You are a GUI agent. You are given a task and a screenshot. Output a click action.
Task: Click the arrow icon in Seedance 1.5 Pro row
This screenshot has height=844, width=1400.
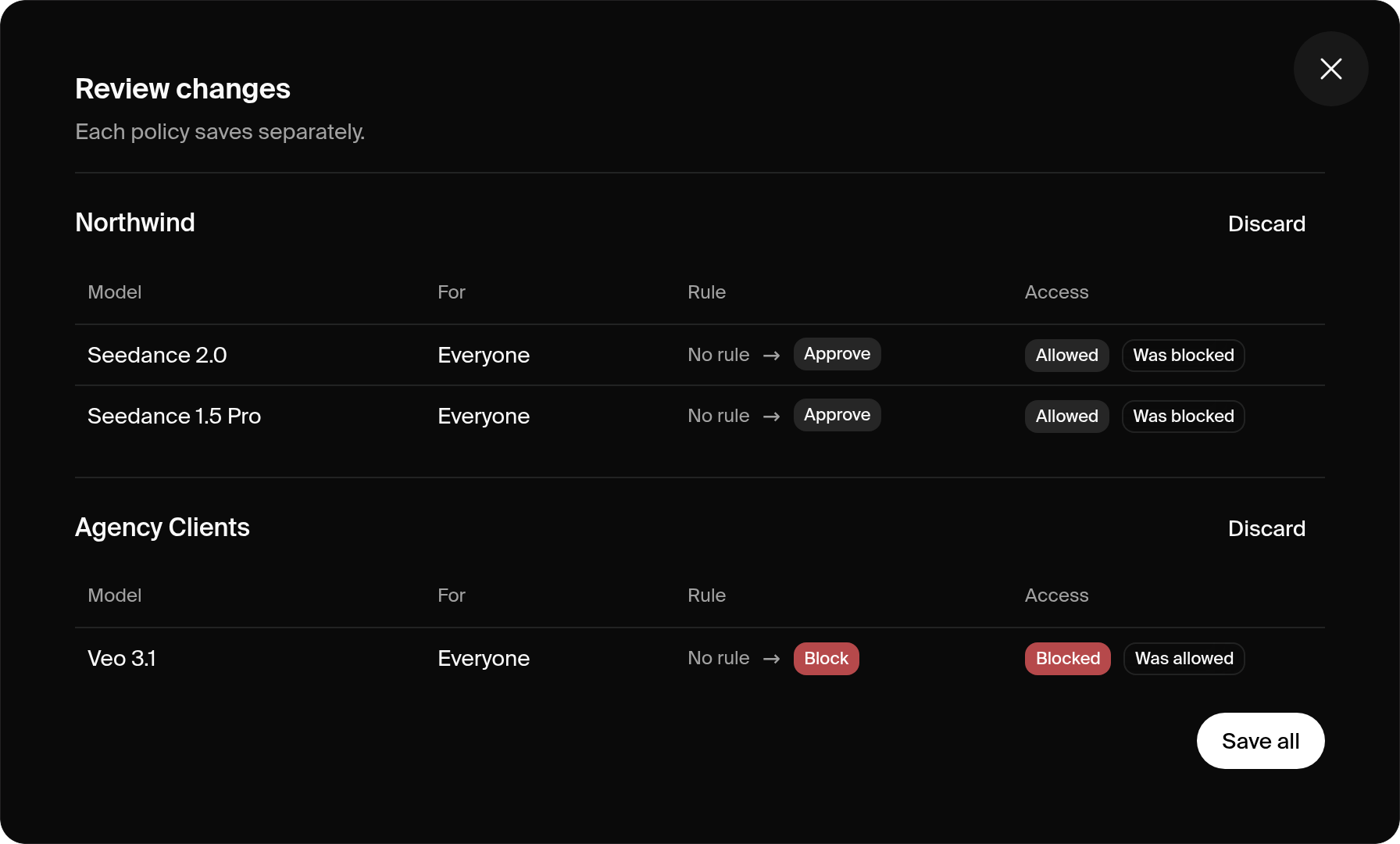pos(772,417)
